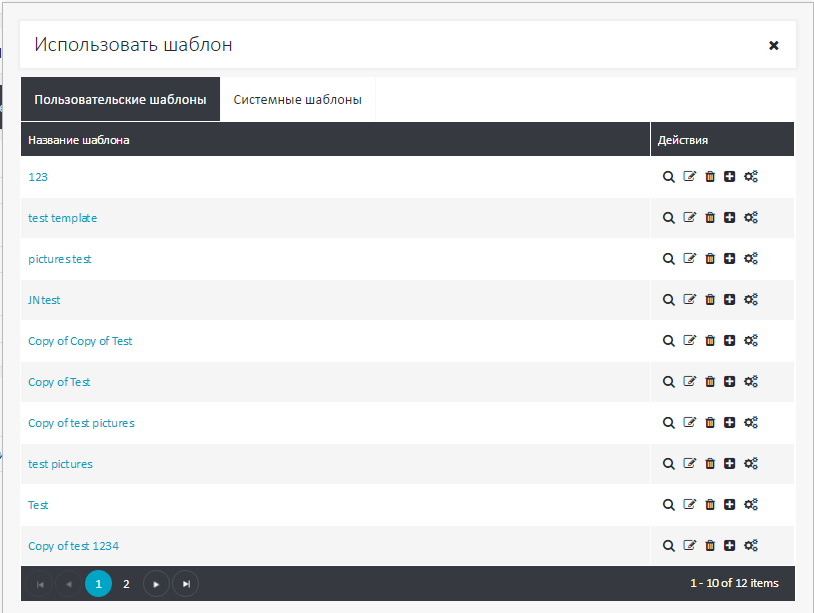
Task: Switch to Системные шаблоны tab
Action: (297, 100)
